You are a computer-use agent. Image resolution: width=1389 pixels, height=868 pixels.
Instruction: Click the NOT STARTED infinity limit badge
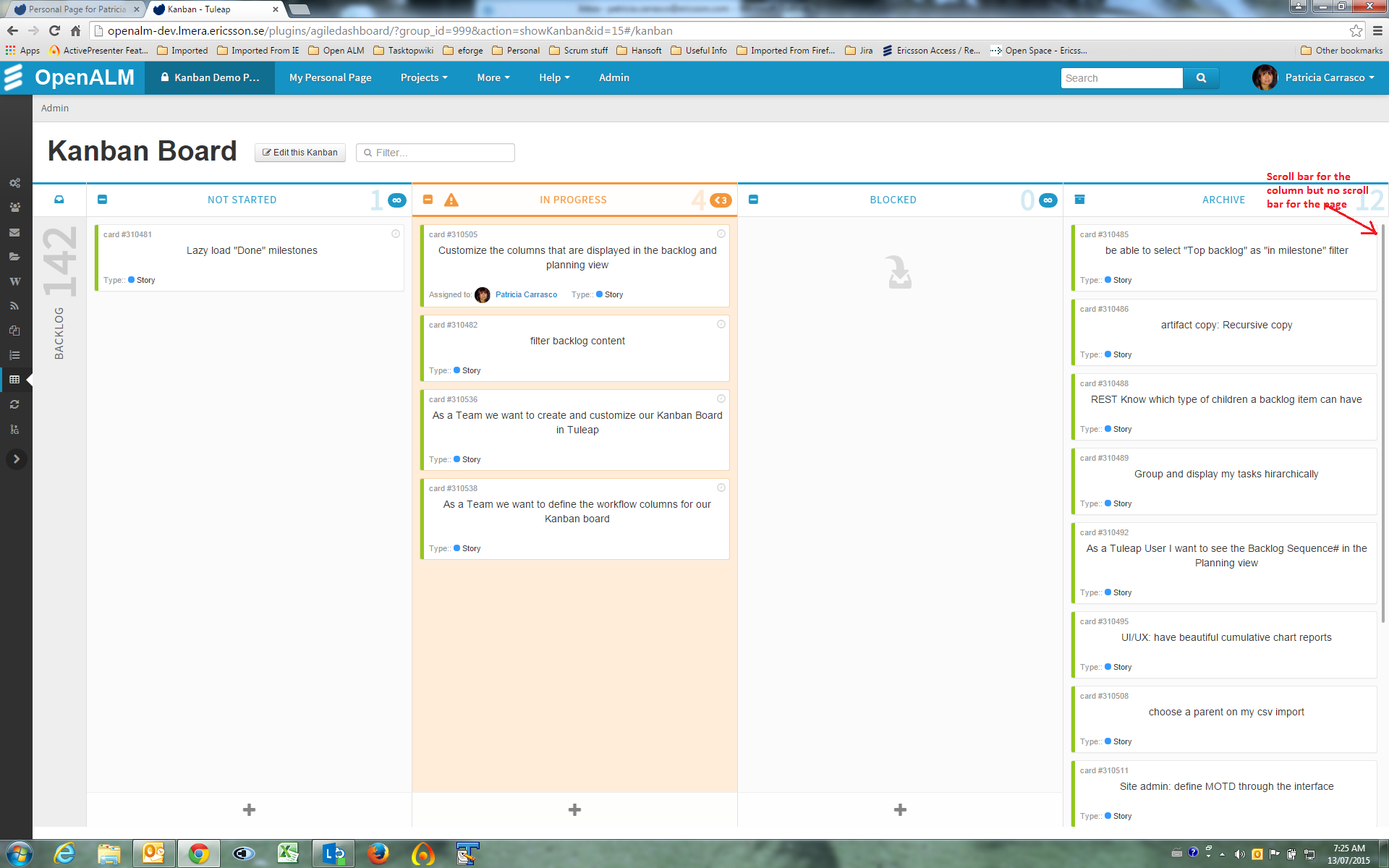click(x=396, y=200)
